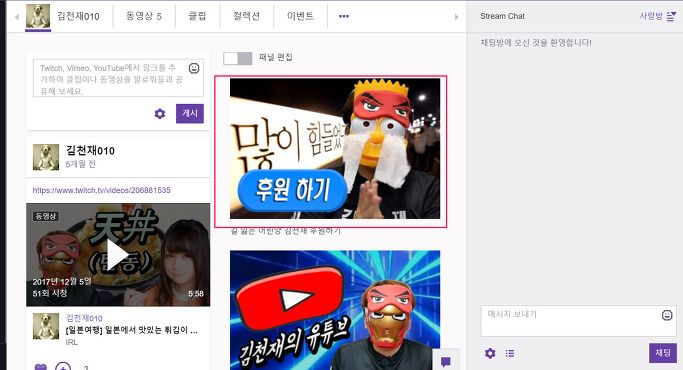Click the right tab scroll arrow
This screenshot has height=370, width=683.
(456, 17)
